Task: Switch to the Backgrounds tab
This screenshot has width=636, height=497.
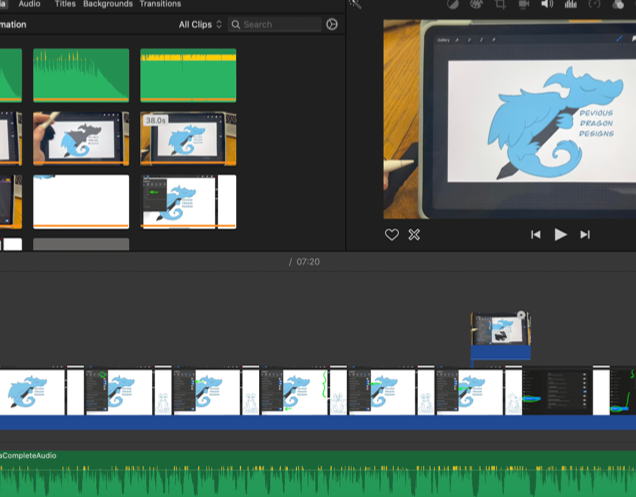Action: point(108,4)
